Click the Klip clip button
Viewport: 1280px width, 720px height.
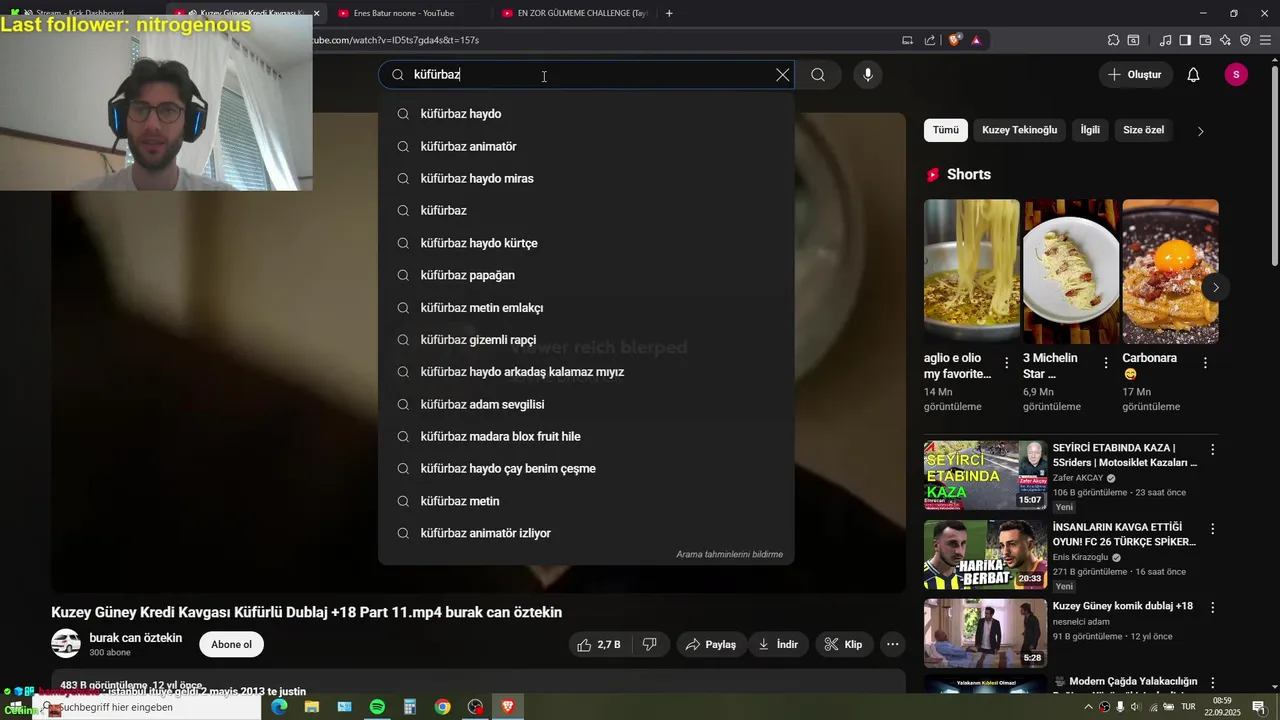[843, 645]
